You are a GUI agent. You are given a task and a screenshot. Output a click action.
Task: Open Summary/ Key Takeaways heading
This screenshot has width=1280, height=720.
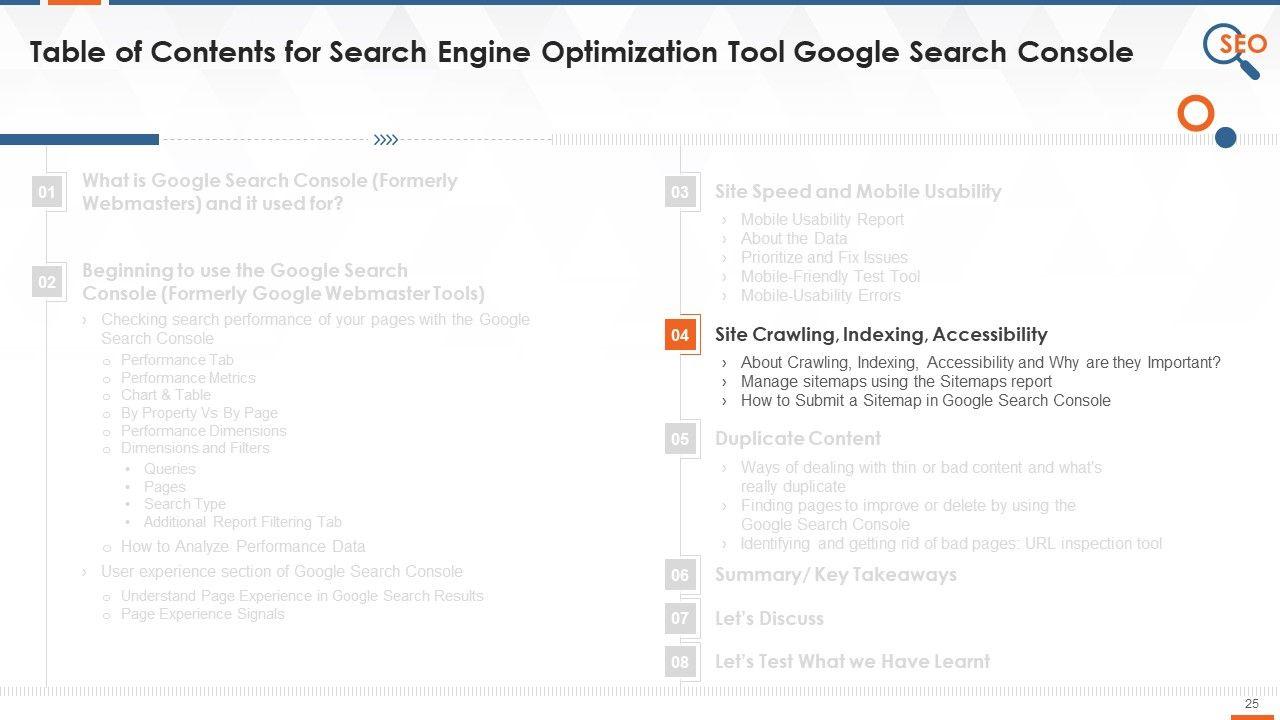[835, 575]
